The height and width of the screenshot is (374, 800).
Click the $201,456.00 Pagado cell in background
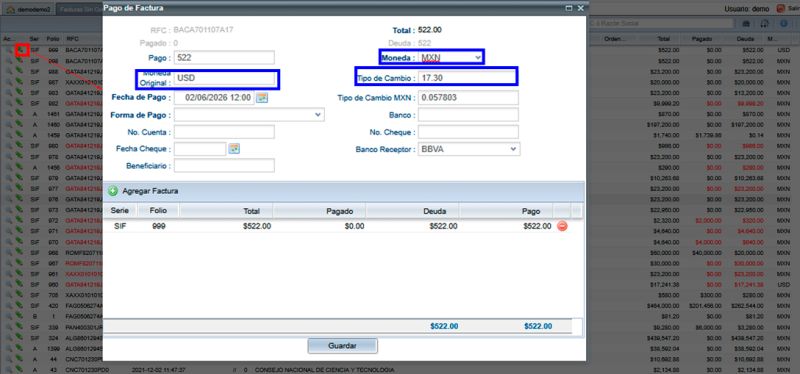706,305
